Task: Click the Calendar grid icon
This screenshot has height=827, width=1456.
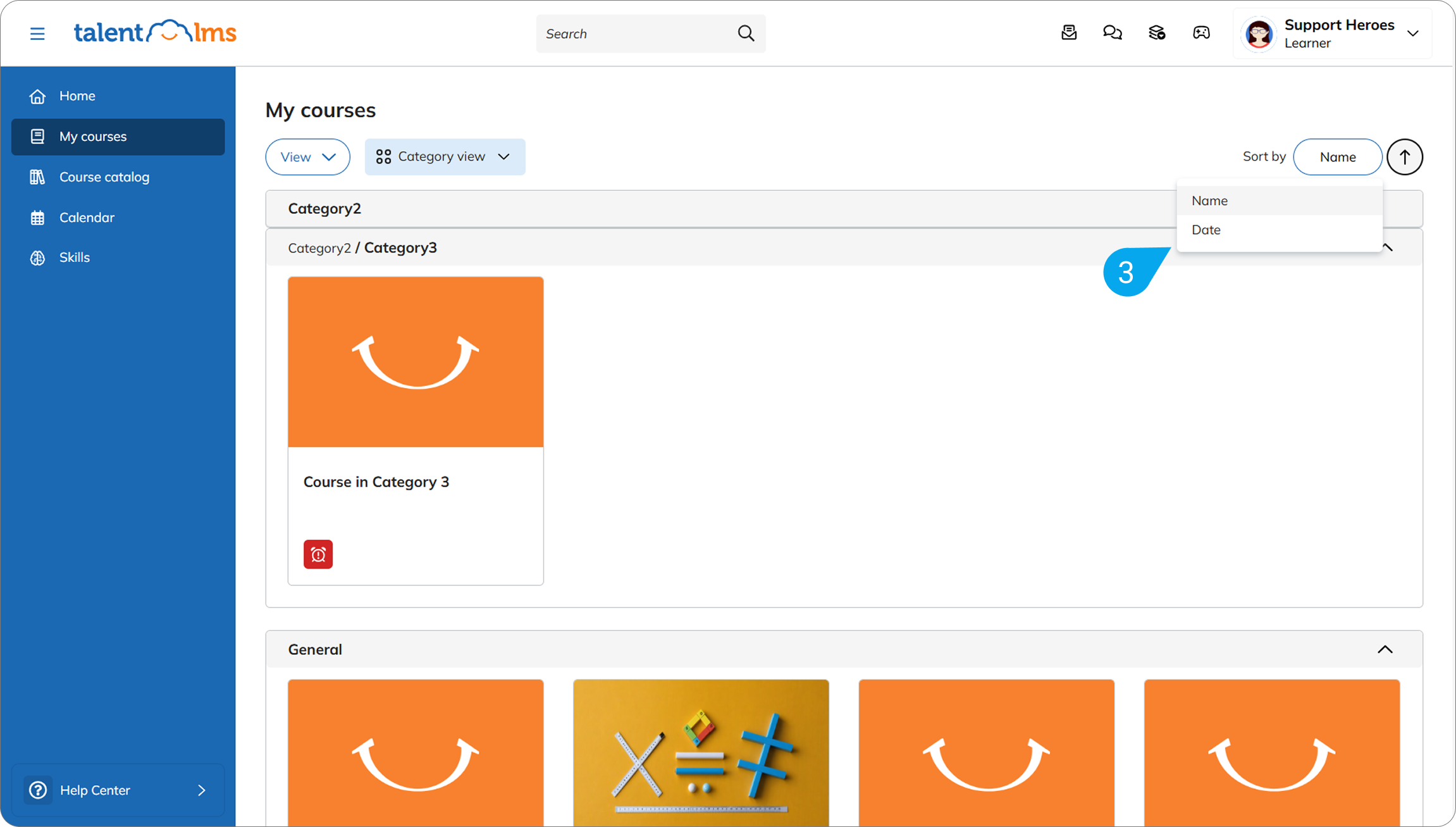Action: click(37, 218)
